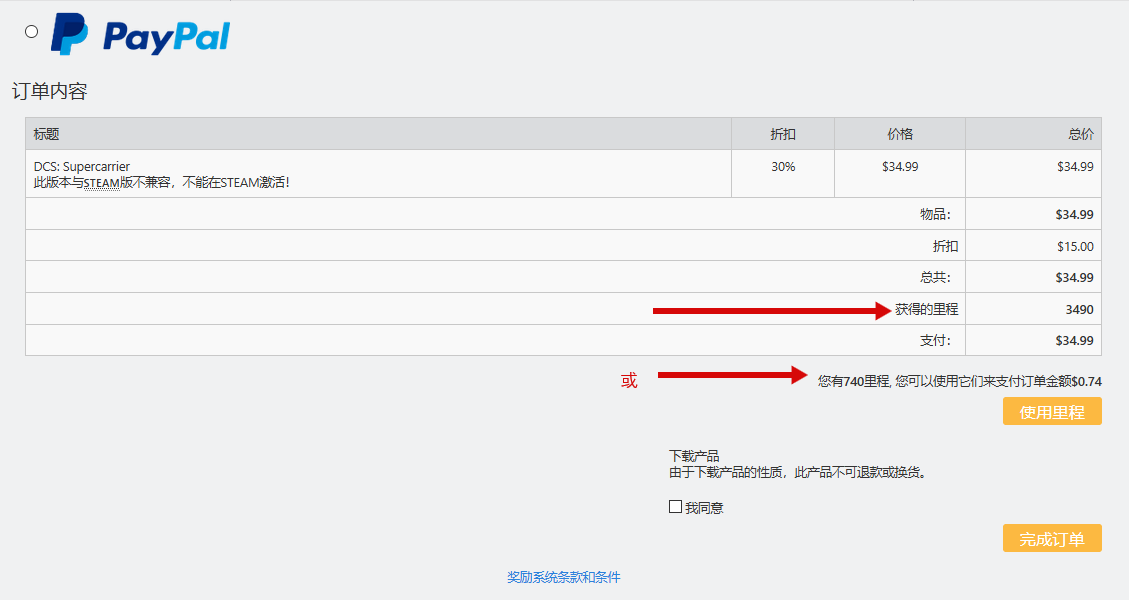Click the 总价 column header
Image resolution: width=1129 pixels, height=600 pixels.
click(x=1080, y=134)
